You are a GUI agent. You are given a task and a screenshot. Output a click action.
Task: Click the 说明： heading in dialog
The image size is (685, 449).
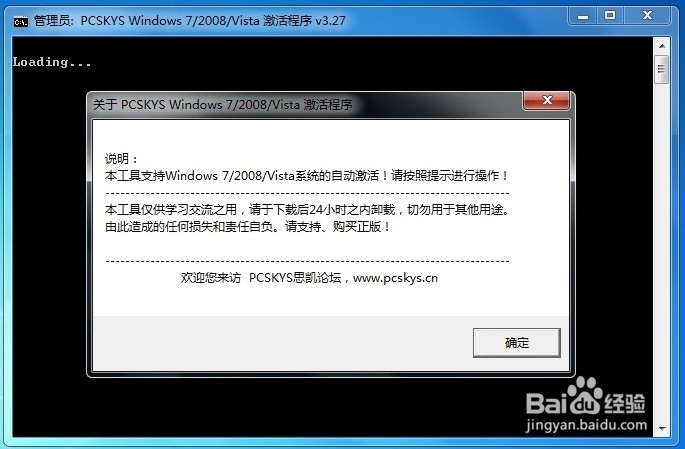121,158
